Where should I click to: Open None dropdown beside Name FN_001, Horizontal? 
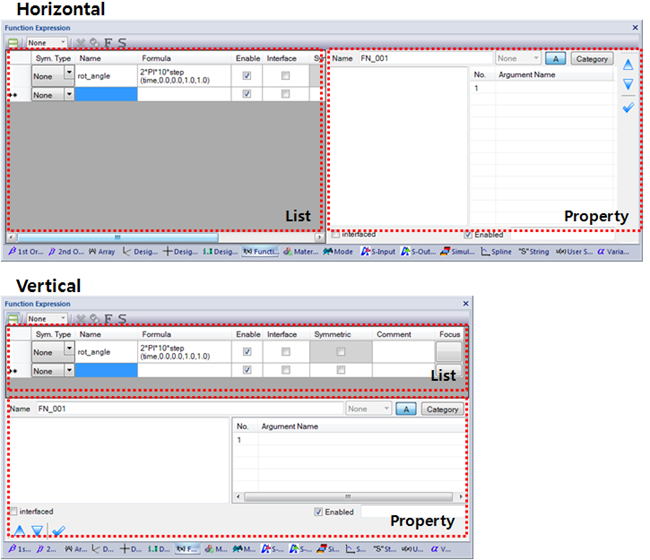pos(518,58)
